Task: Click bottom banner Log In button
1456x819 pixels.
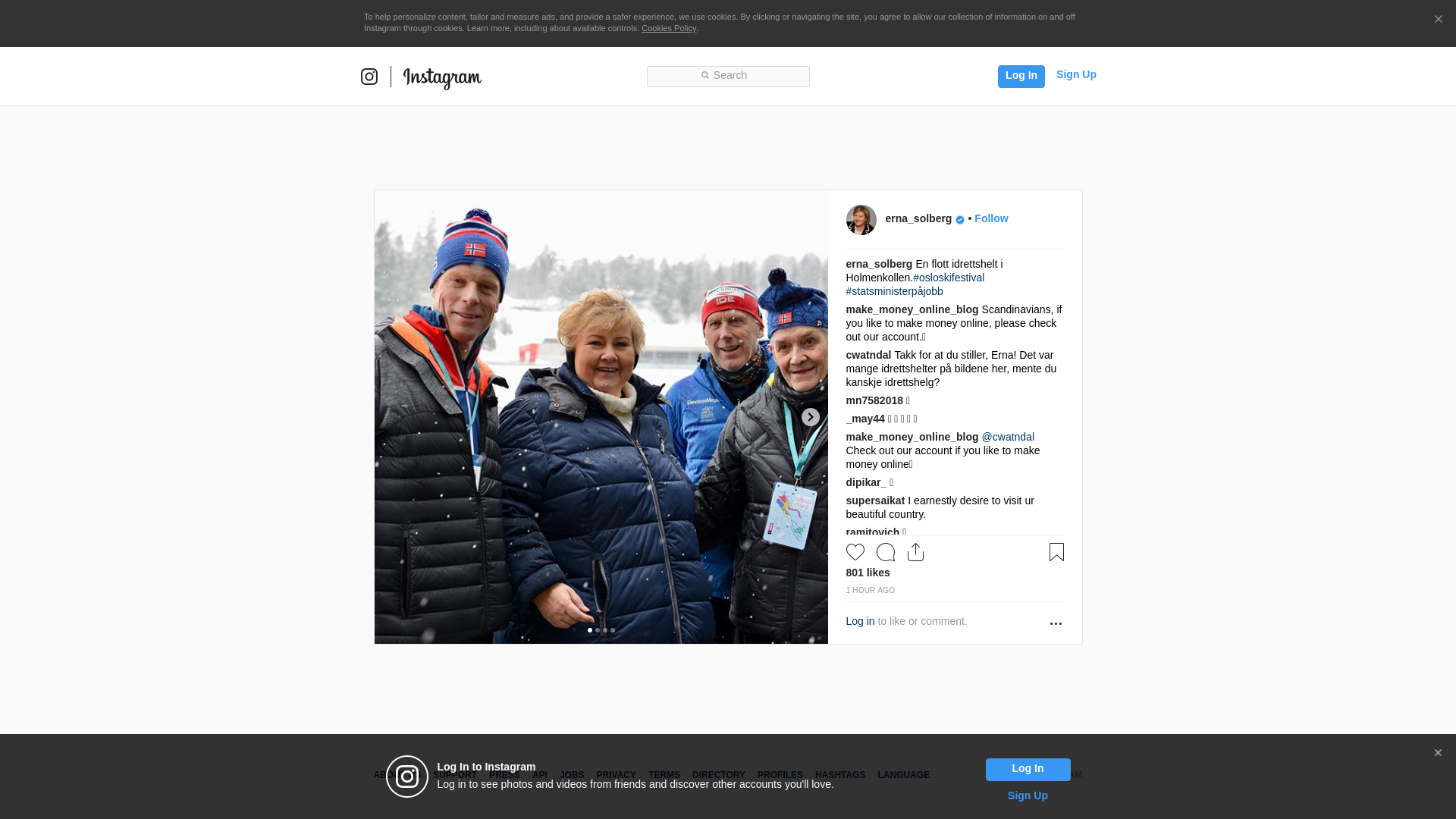Action: [1028, 769]
